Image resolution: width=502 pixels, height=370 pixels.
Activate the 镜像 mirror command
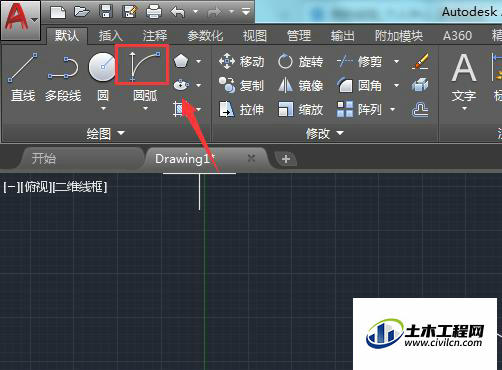click(300, 86)
